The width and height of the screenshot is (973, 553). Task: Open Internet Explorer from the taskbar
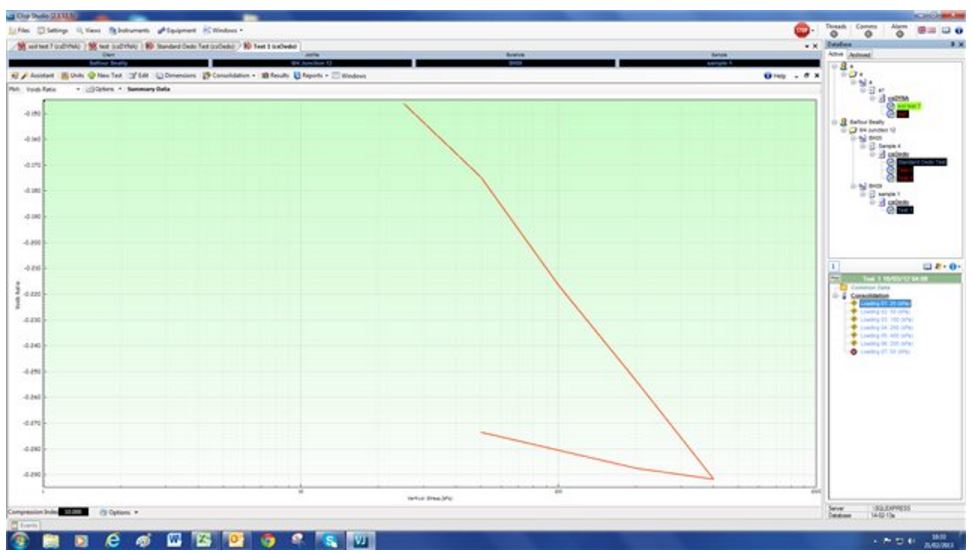coord(113,541)
